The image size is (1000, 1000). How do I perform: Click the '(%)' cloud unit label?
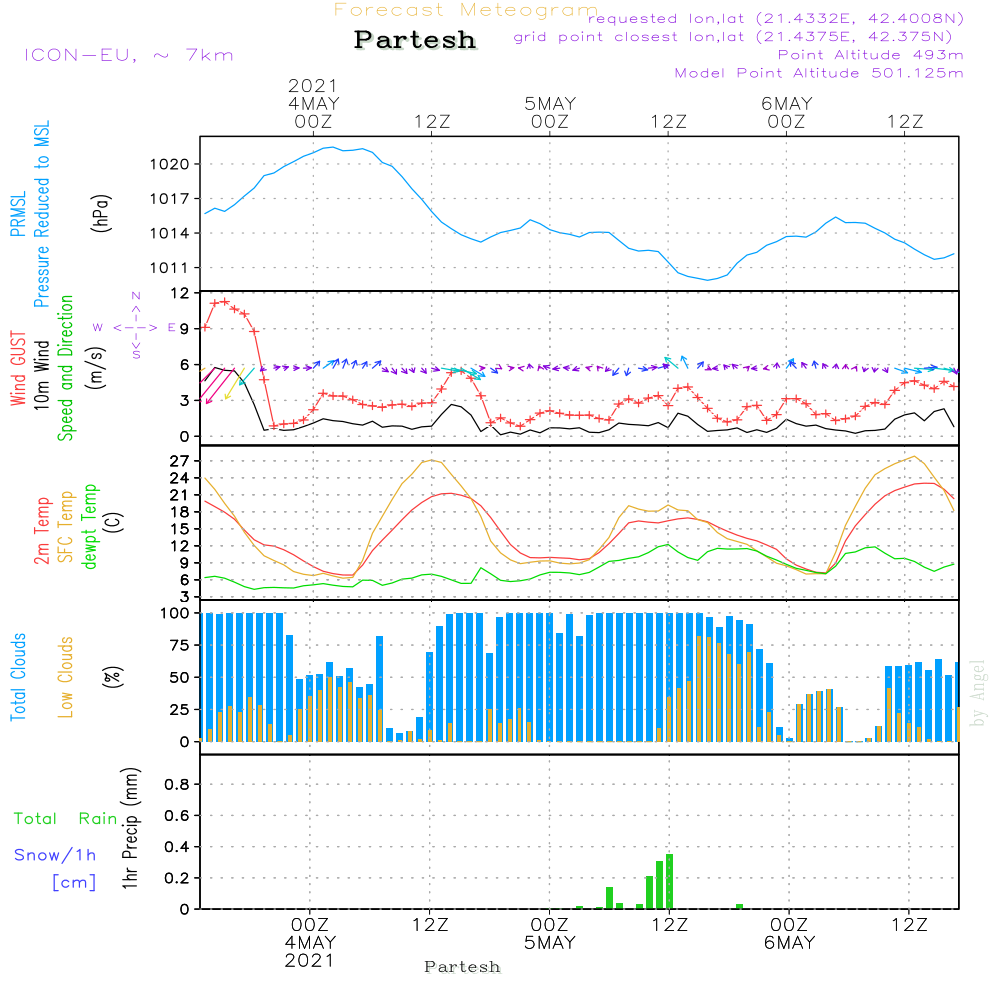tap(112, 677)
